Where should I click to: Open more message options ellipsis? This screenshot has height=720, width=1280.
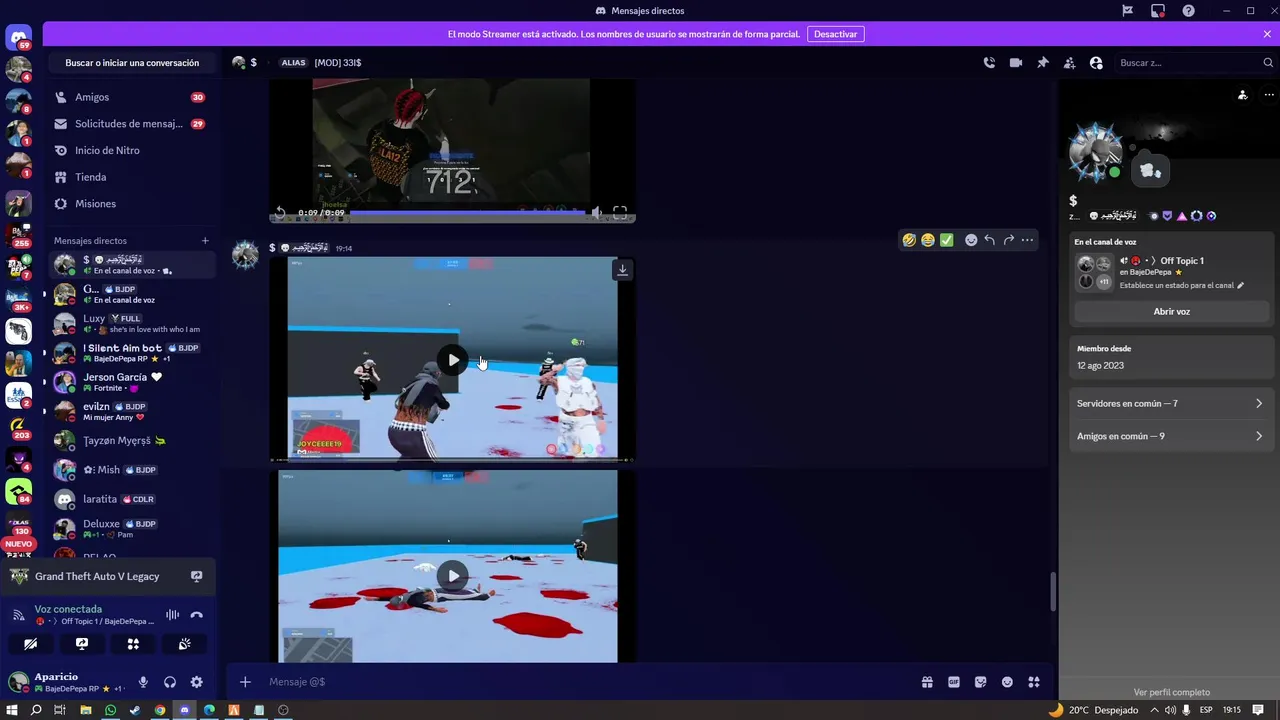(x=1027, y=240)
